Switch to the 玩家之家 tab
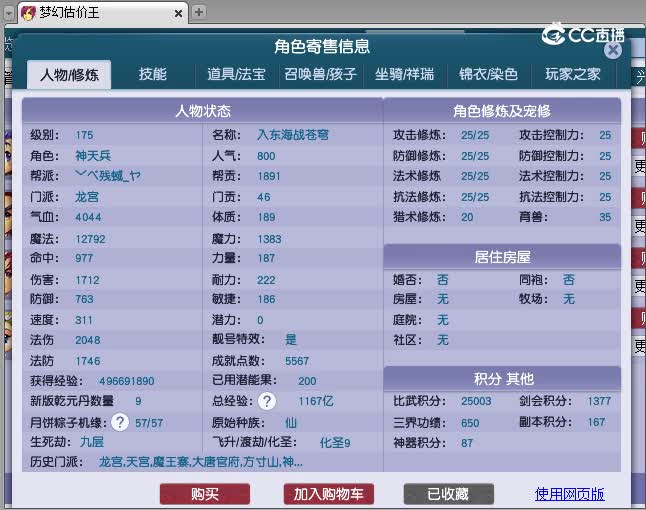The image size is (646, 510). pos(573,74)
